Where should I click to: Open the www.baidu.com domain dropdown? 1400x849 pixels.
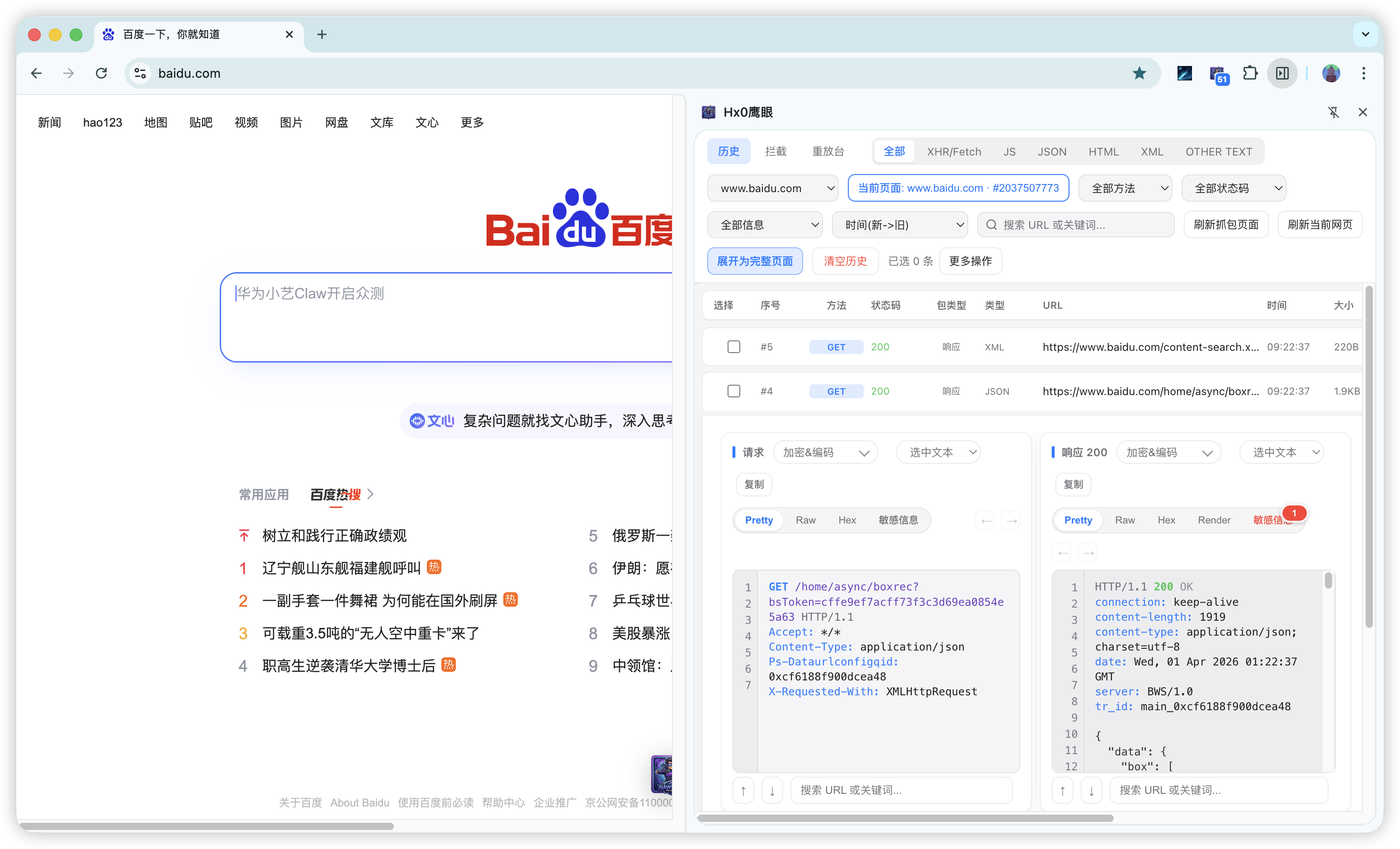tap(773, 188)
